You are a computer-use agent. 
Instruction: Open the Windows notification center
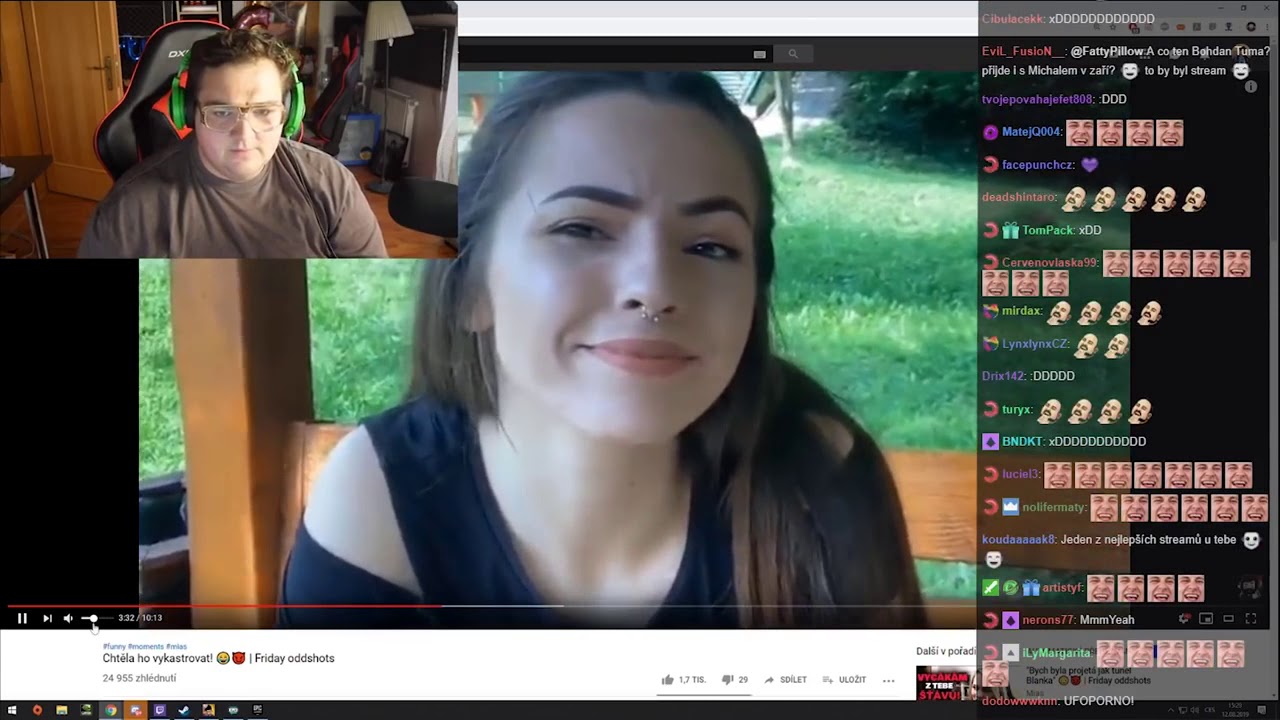1261,710
